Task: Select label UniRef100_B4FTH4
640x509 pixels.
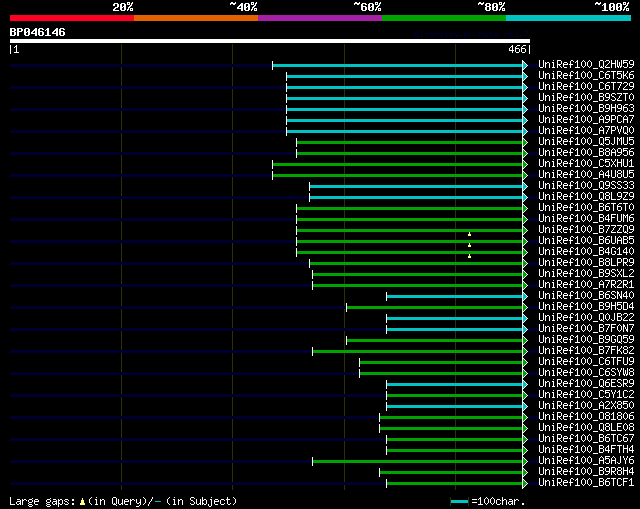Action: point(586,450)
